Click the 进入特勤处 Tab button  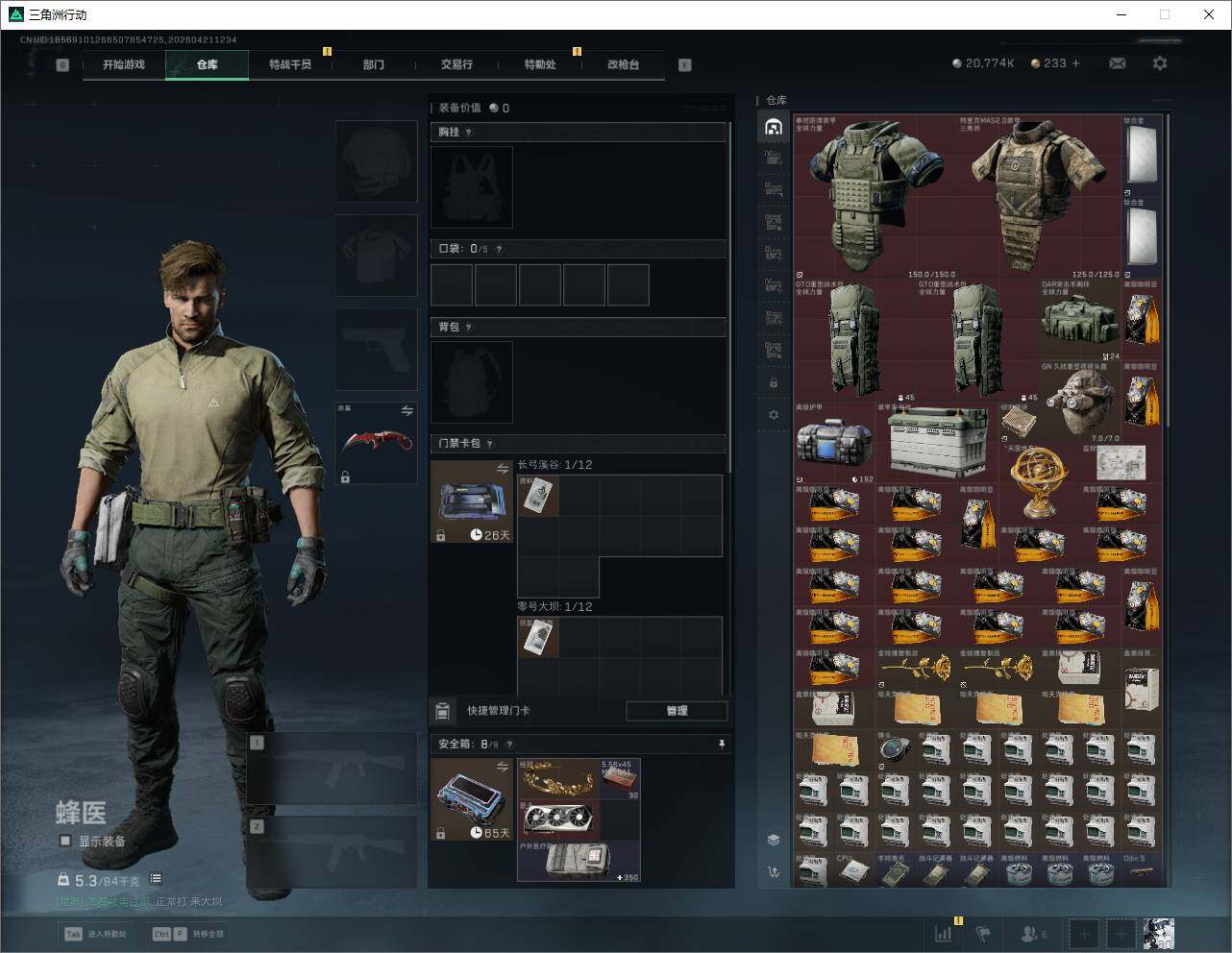coord(94,933)
